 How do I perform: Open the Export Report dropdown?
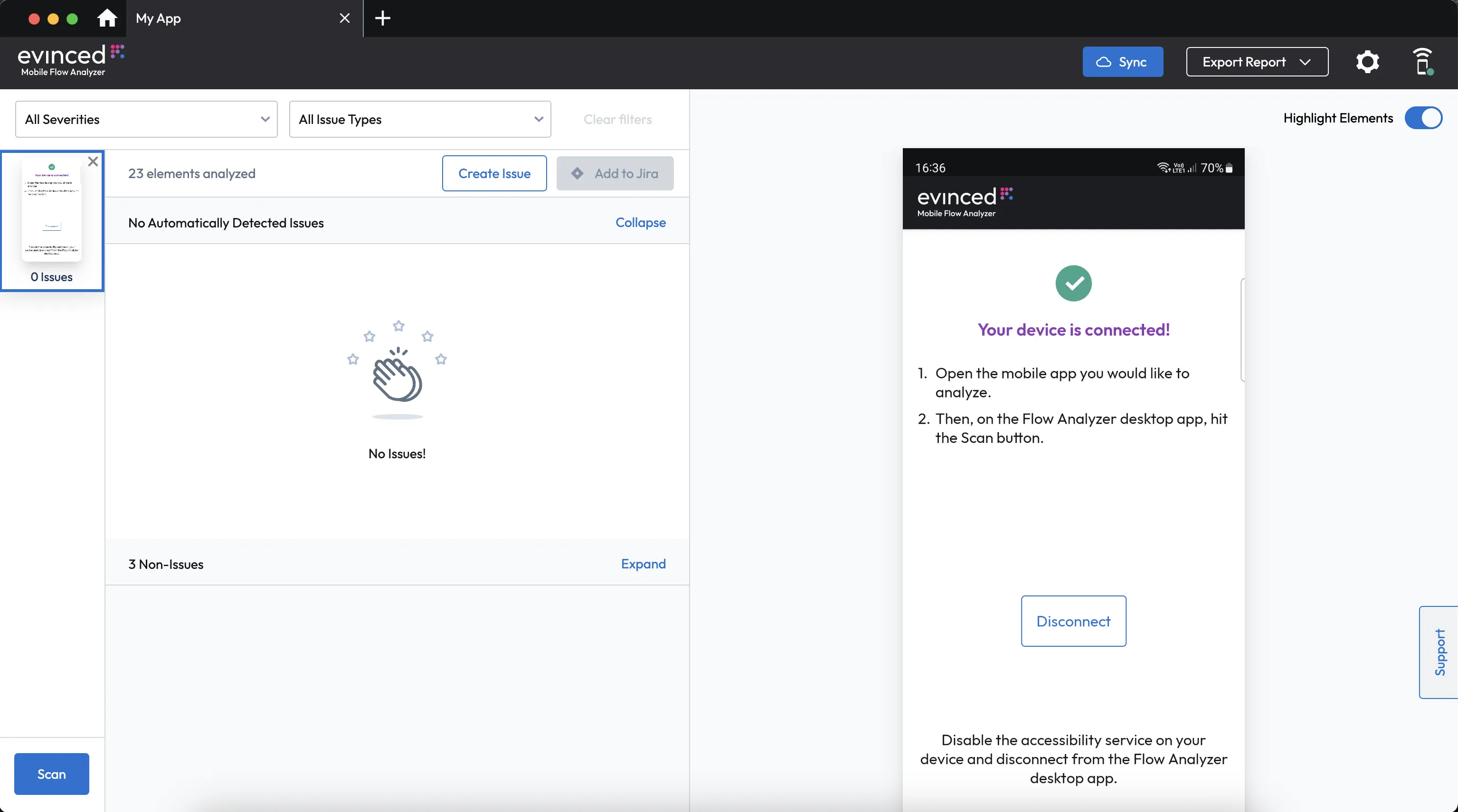pyautogui.click(x=1257, y=62)
